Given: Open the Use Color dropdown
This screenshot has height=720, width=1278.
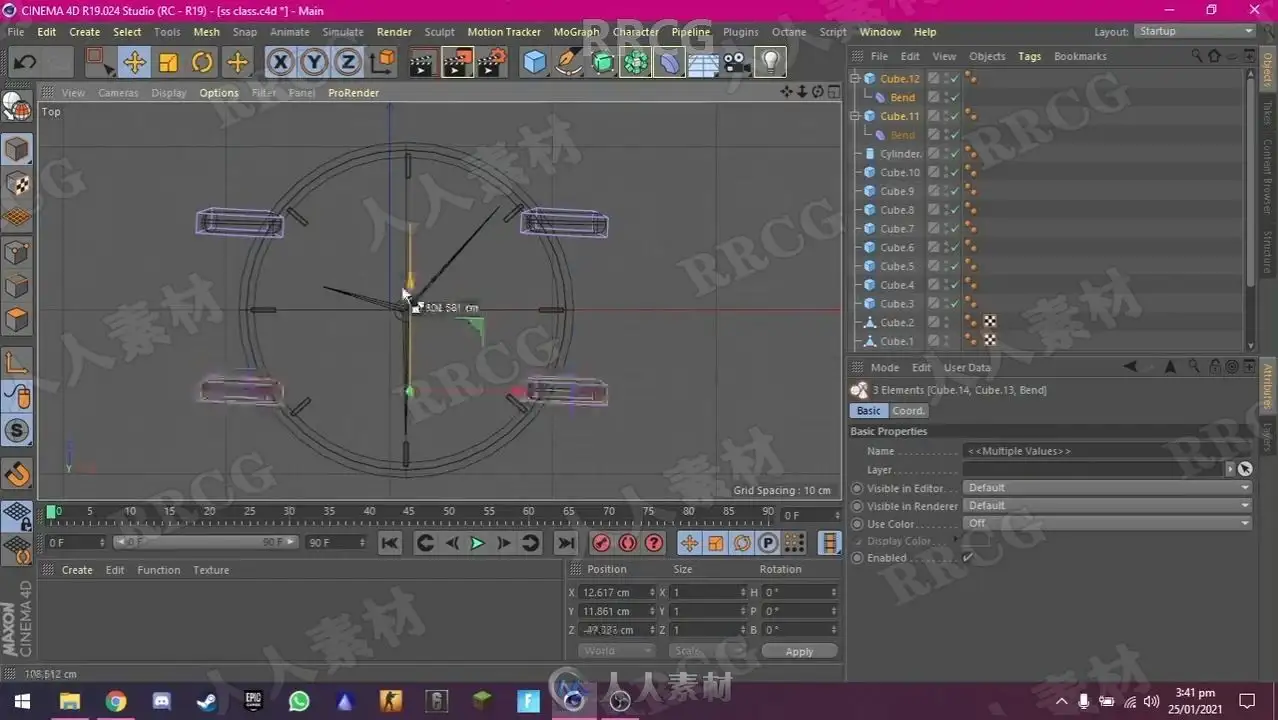Looking at the screenshot, I should [x=1106, y=523].
